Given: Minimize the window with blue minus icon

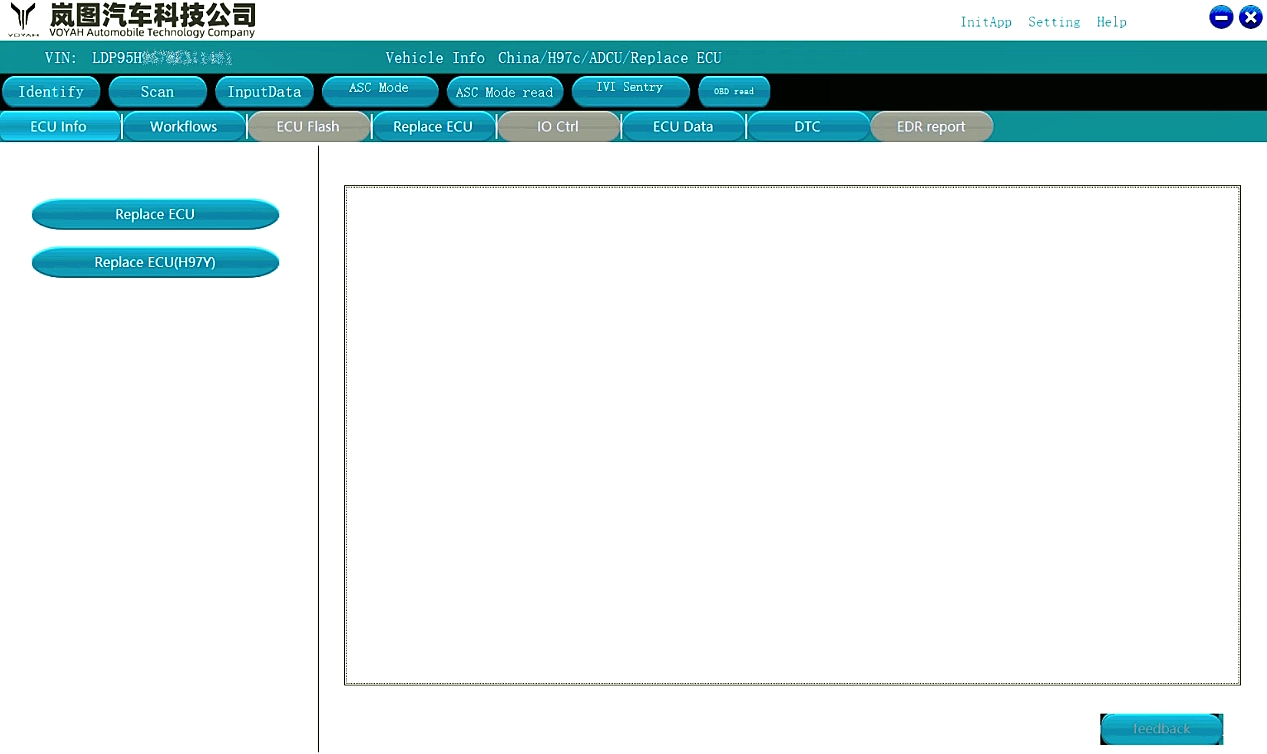Looking at the screenshot, I should pos(1220,17).
